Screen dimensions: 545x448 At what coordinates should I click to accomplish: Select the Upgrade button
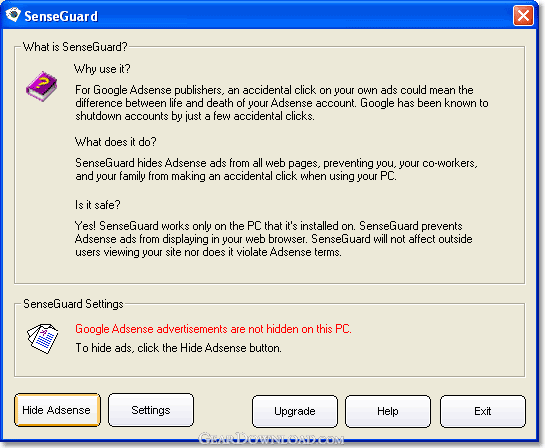295,411
